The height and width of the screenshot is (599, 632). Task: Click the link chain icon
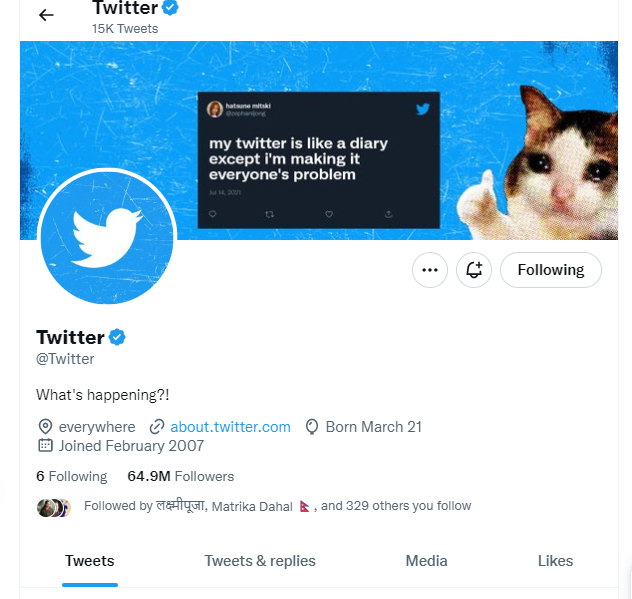coord(157,427)
